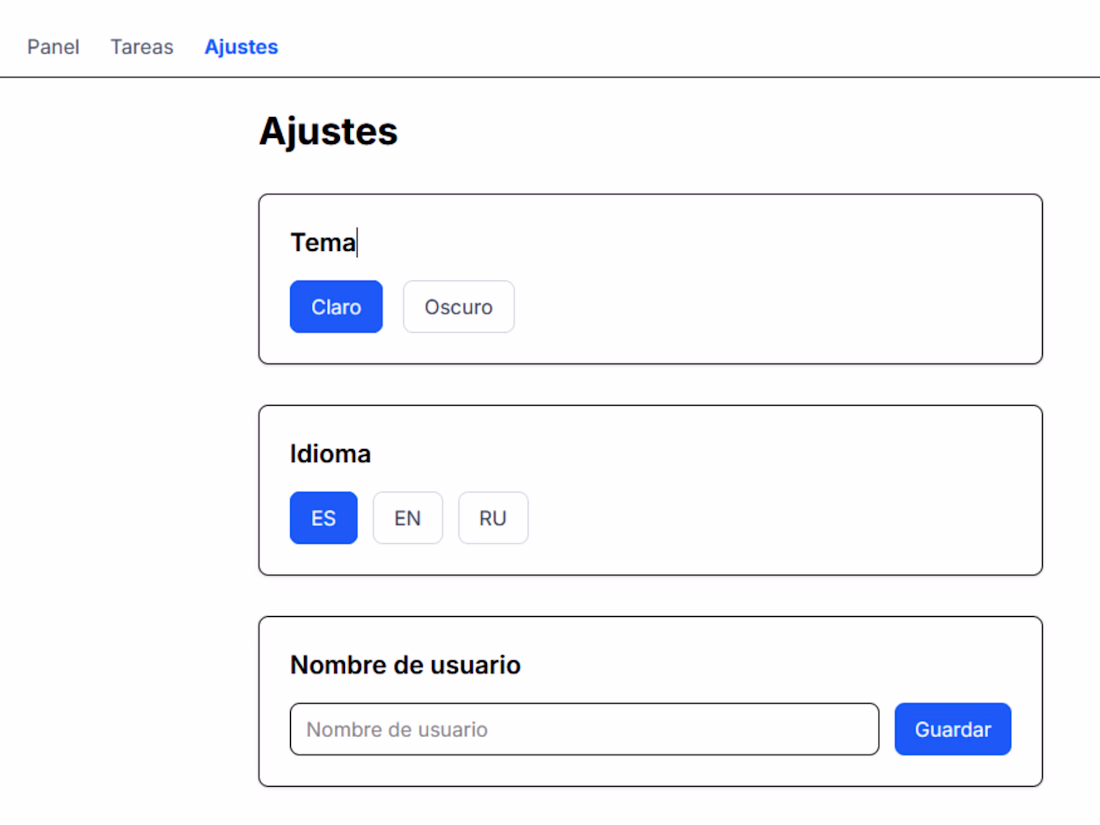The image size is (1100, 825).
Task: Select ES as the language
Action: tap(323, 518)
